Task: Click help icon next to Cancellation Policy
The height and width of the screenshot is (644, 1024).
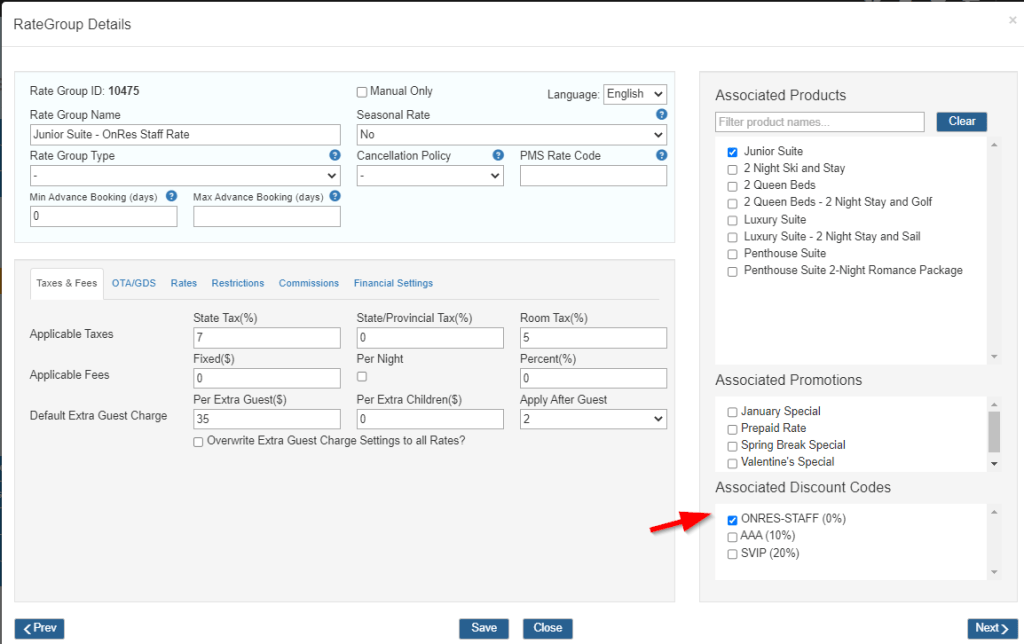Action: point(498,156)
